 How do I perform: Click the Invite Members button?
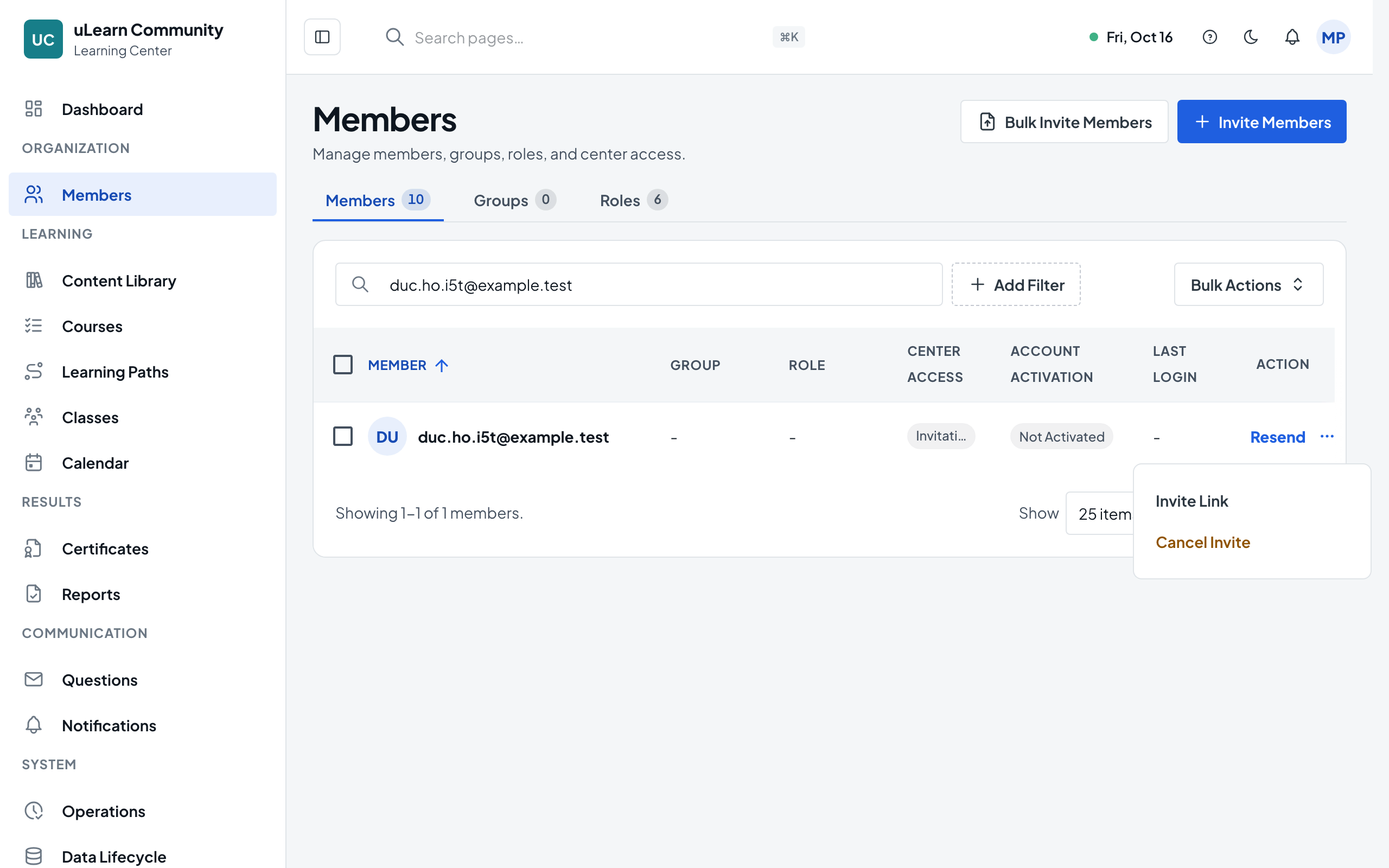click(x=1261, y=122)
